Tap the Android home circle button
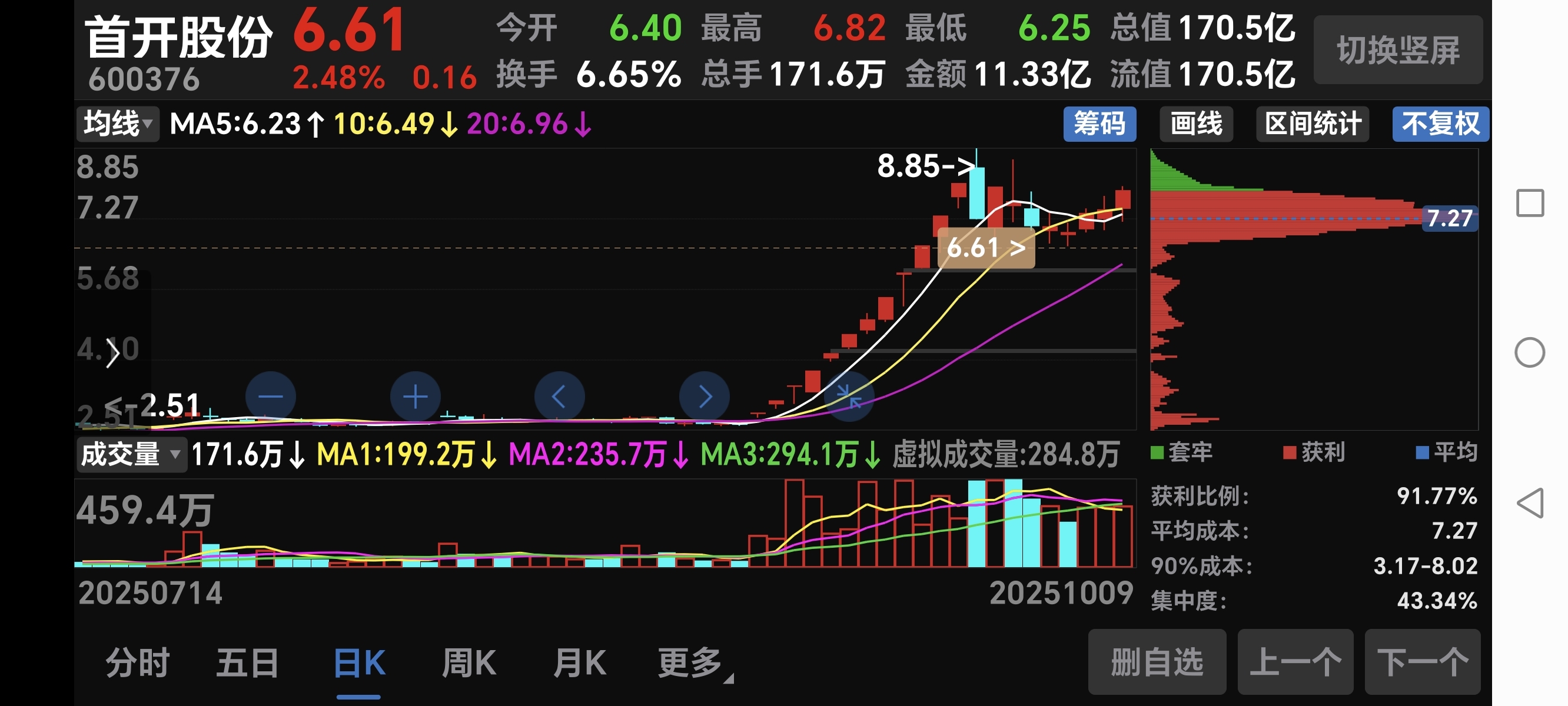This screenshot has width=1568, height=706. [x=1530, y=352]
